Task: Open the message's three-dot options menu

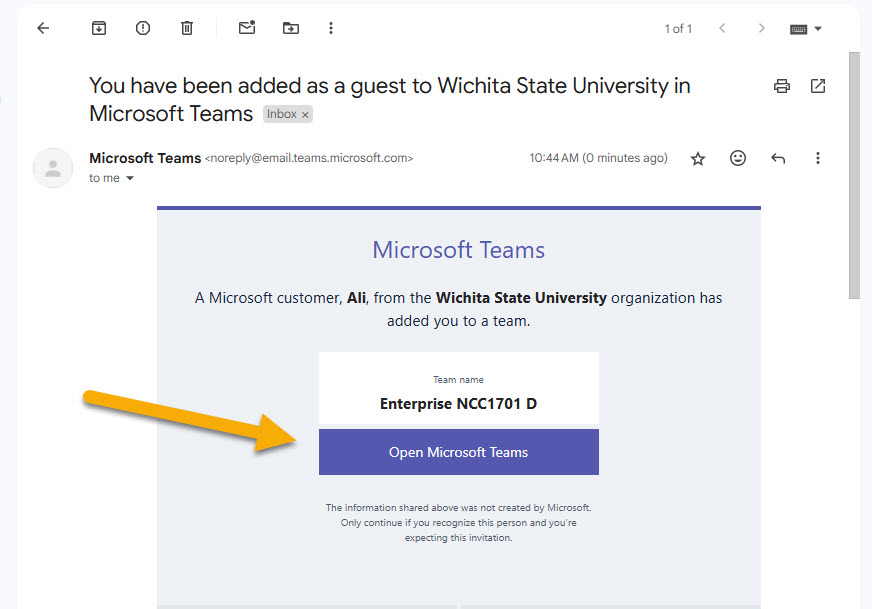Action: coord(818,158)
